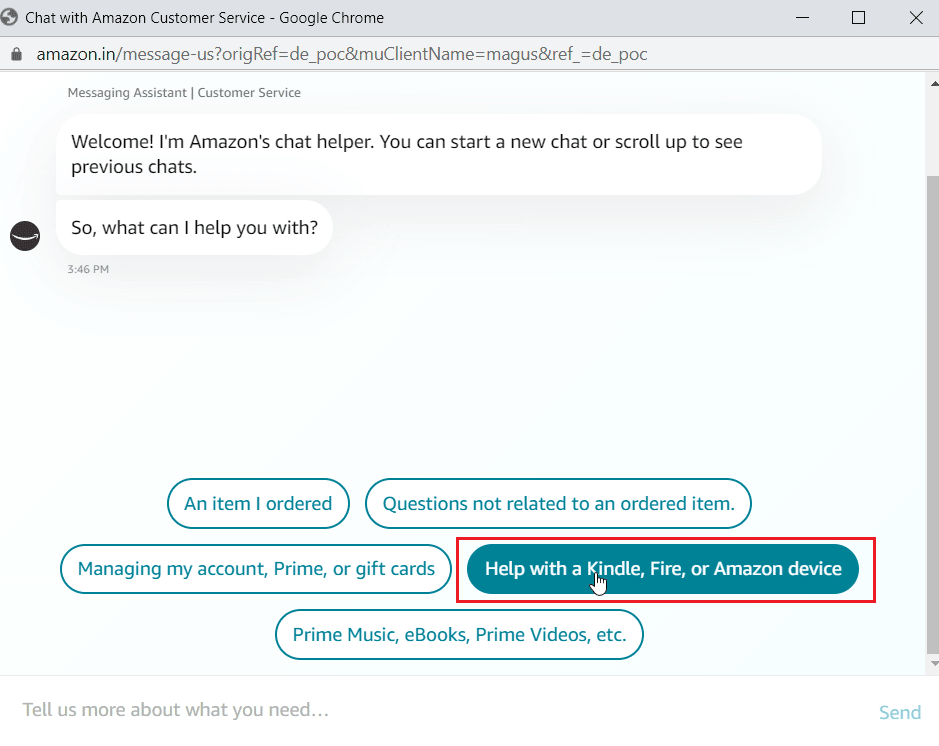This screenshot has width=939, height=746.
Task: Minimize the Chrome chat window
Action: click(x=802, y=18)
